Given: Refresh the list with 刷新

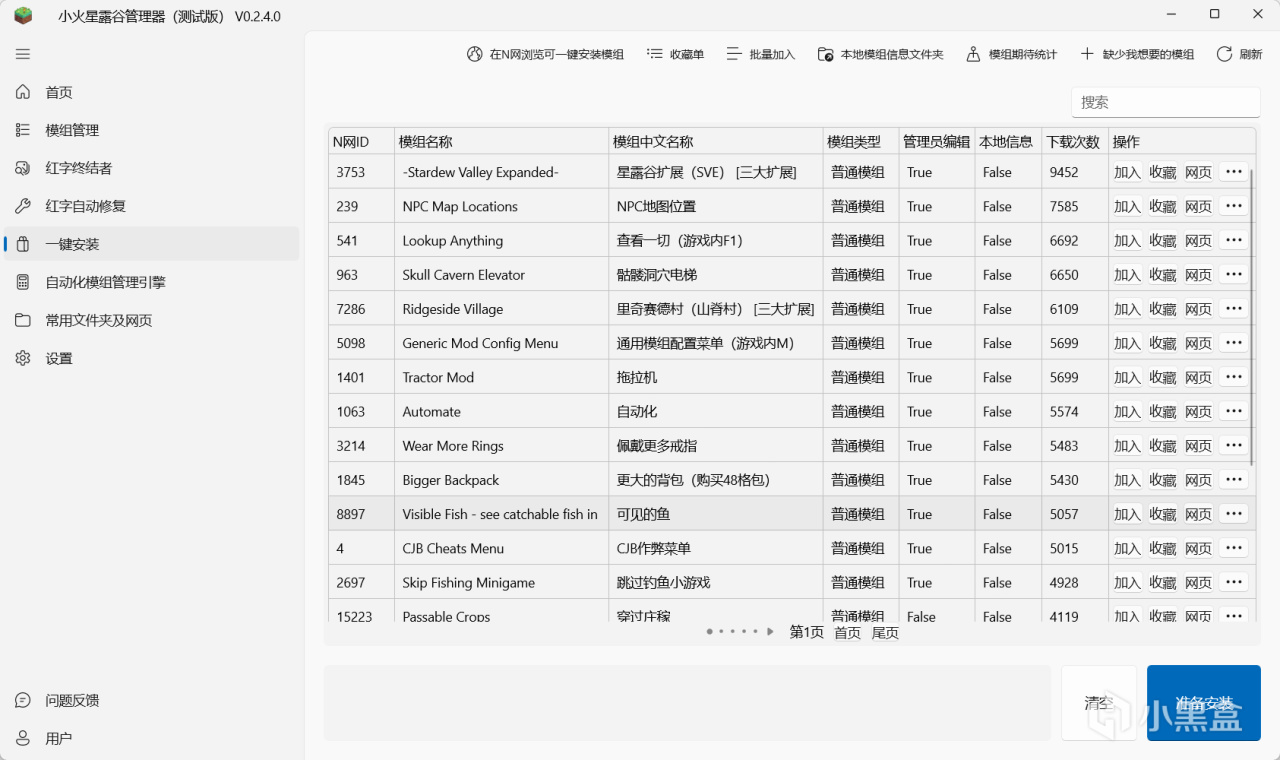Looking at the screenshot, I should click(1239, 54).
